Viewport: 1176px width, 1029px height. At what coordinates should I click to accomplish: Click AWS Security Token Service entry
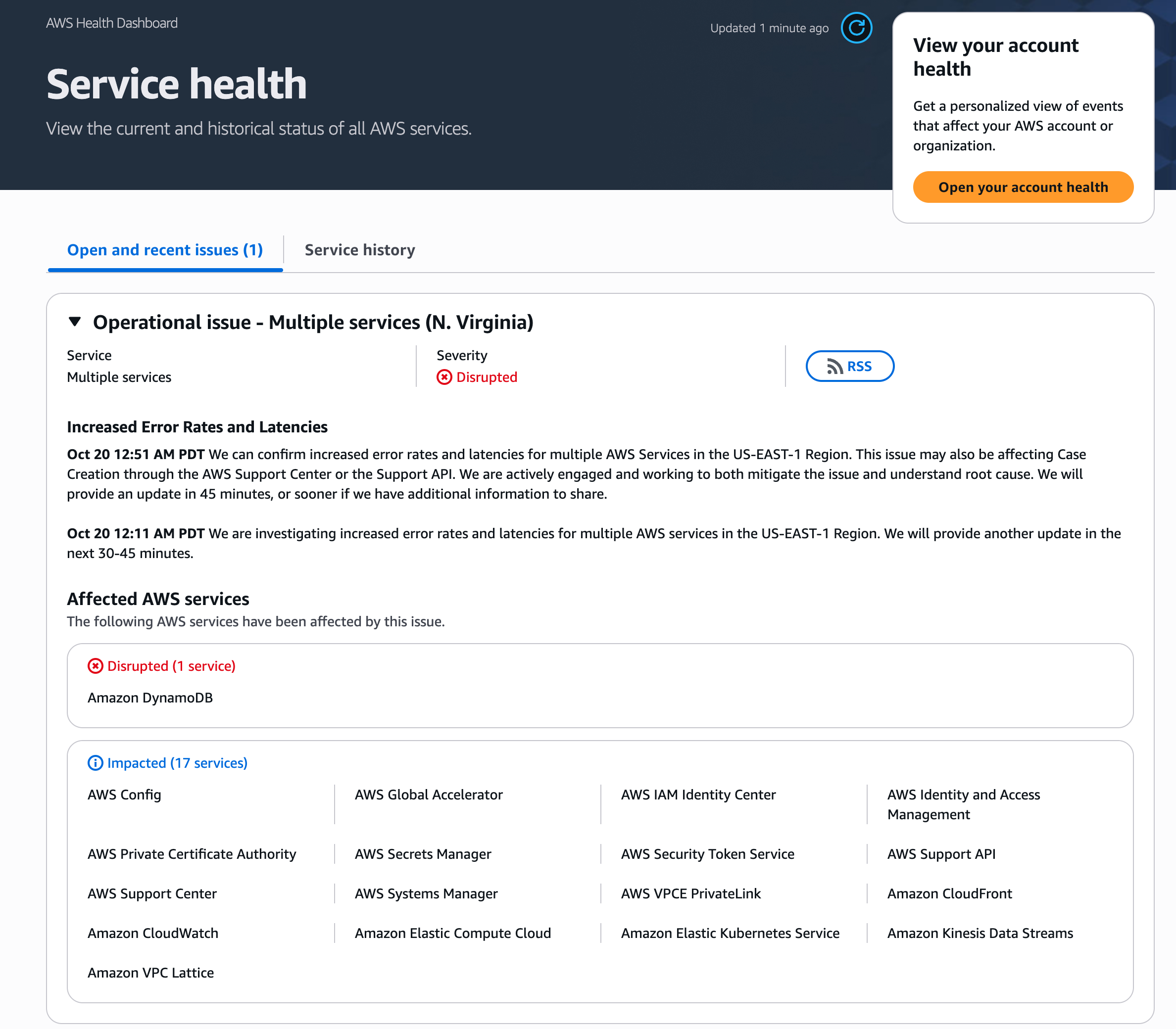pyautogui.click(x=707, y=854)
